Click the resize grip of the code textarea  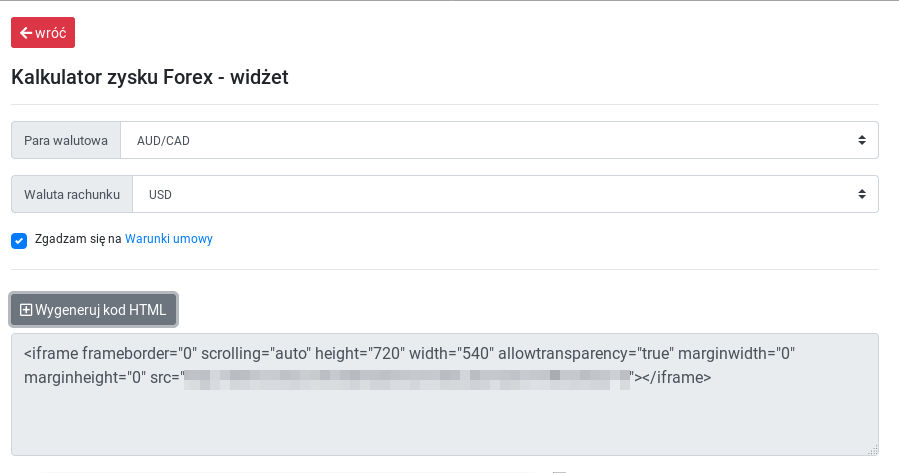(873, 450)
